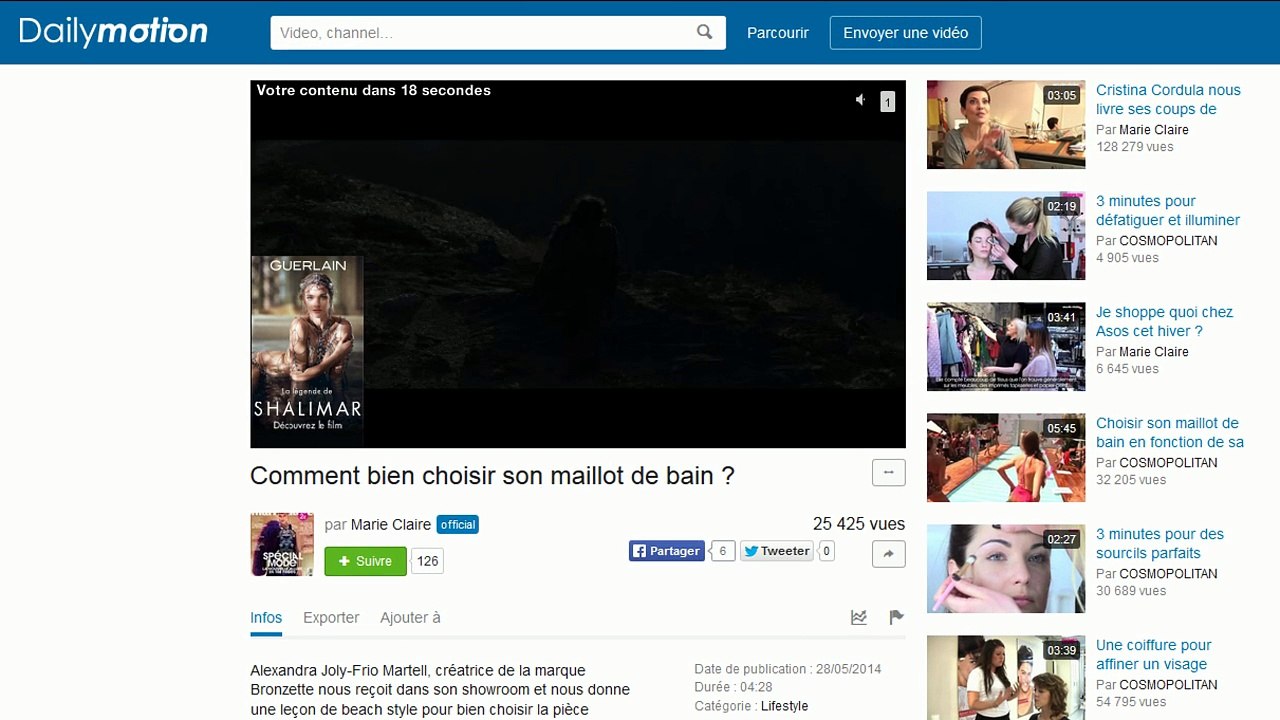Open the Choisir son maillot de bain thumbnail

click(x=1006, y=458)
